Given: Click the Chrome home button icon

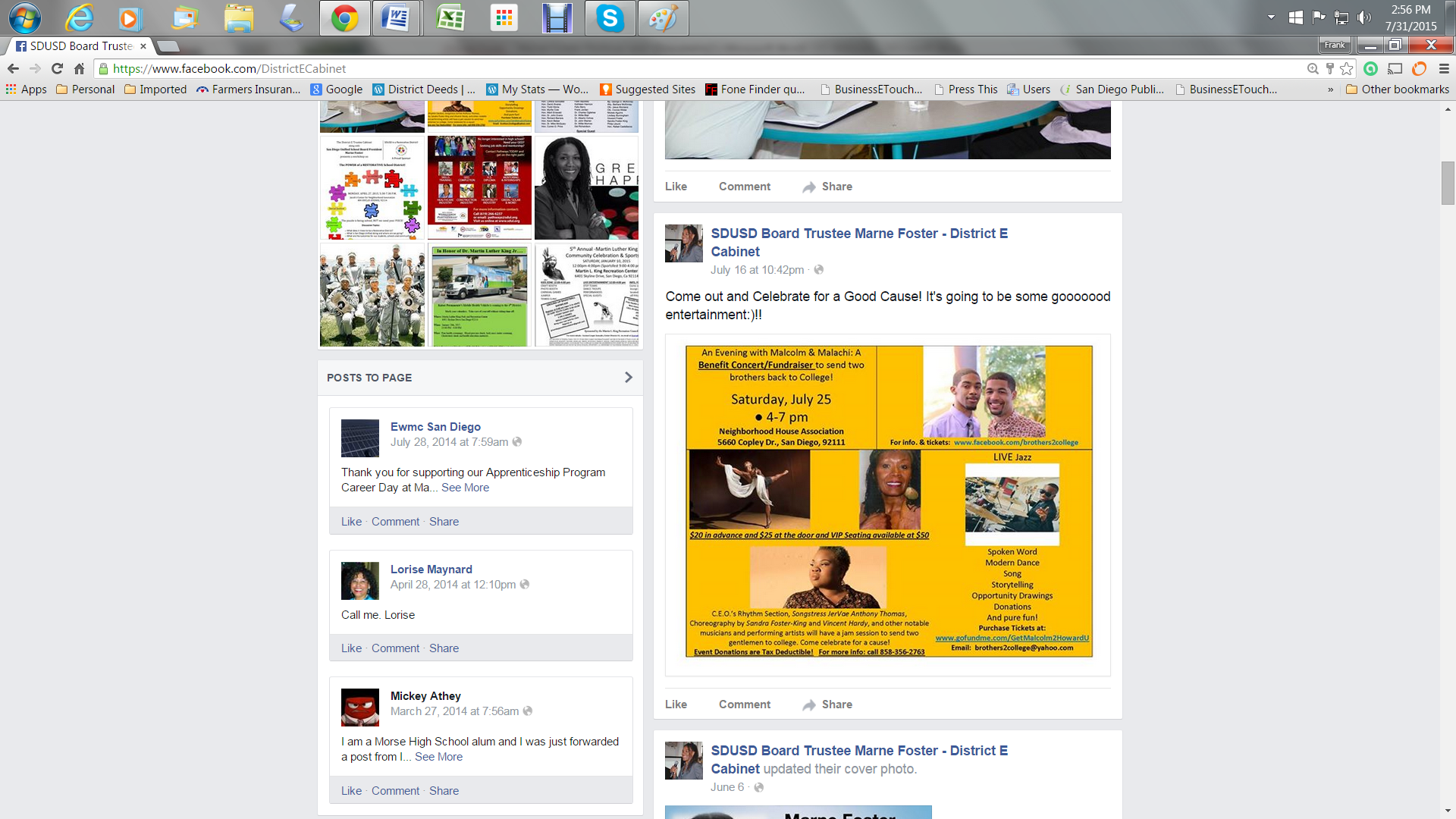Looking at the screenshot, I should tap(79, 68).
